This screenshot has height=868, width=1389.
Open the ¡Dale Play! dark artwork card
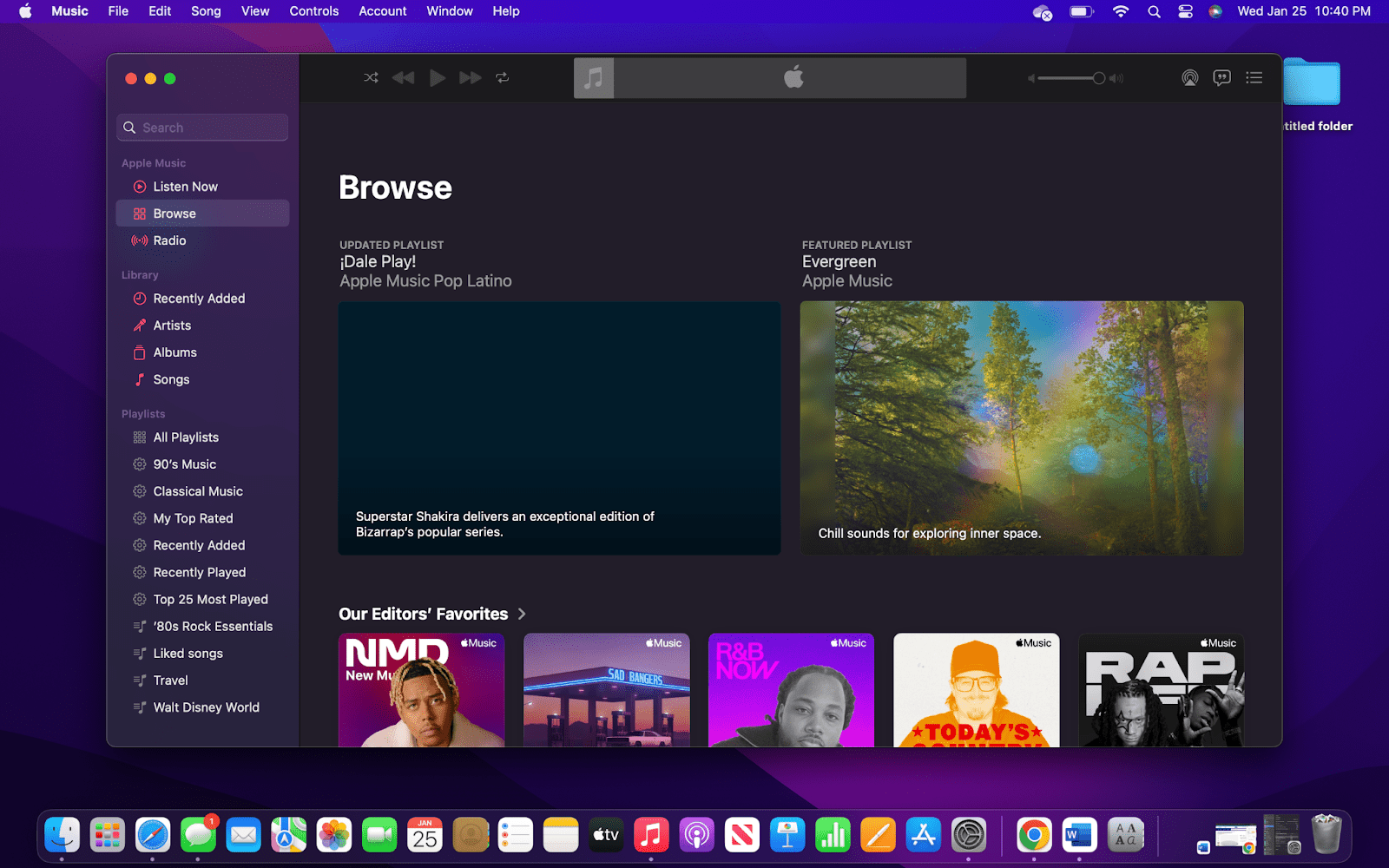(559, 428)
